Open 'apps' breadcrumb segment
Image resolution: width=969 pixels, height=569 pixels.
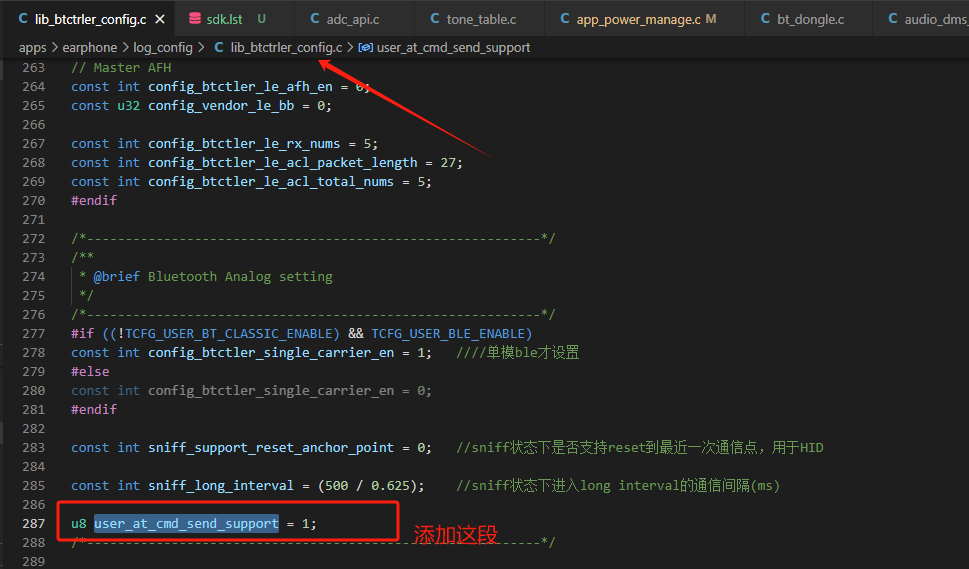point(32,48)
